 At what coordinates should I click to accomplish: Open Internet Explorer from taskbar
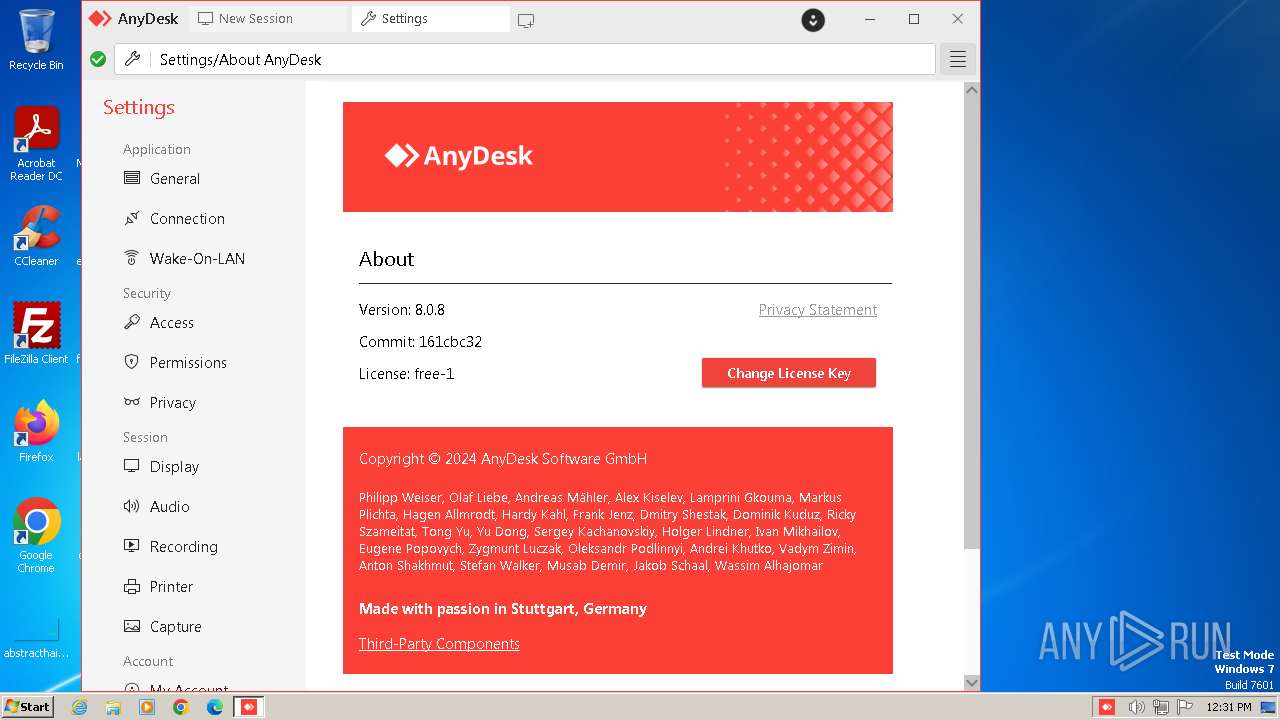pyautogui.click(x=80, y=707)
